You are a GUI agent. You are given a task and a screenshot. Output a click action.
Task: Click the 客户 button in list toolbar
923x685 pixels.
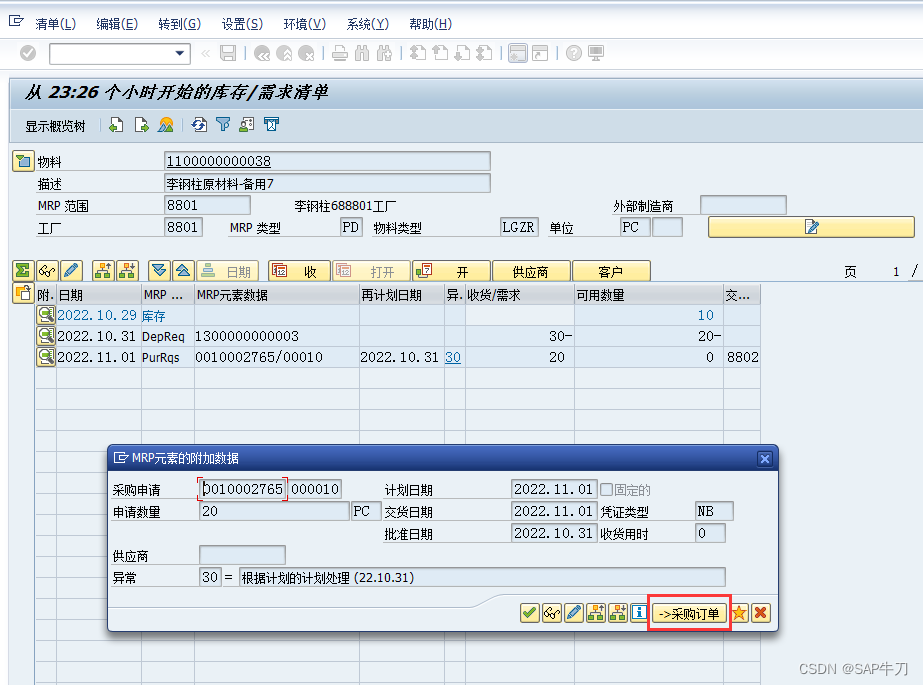tap(611, 271)
